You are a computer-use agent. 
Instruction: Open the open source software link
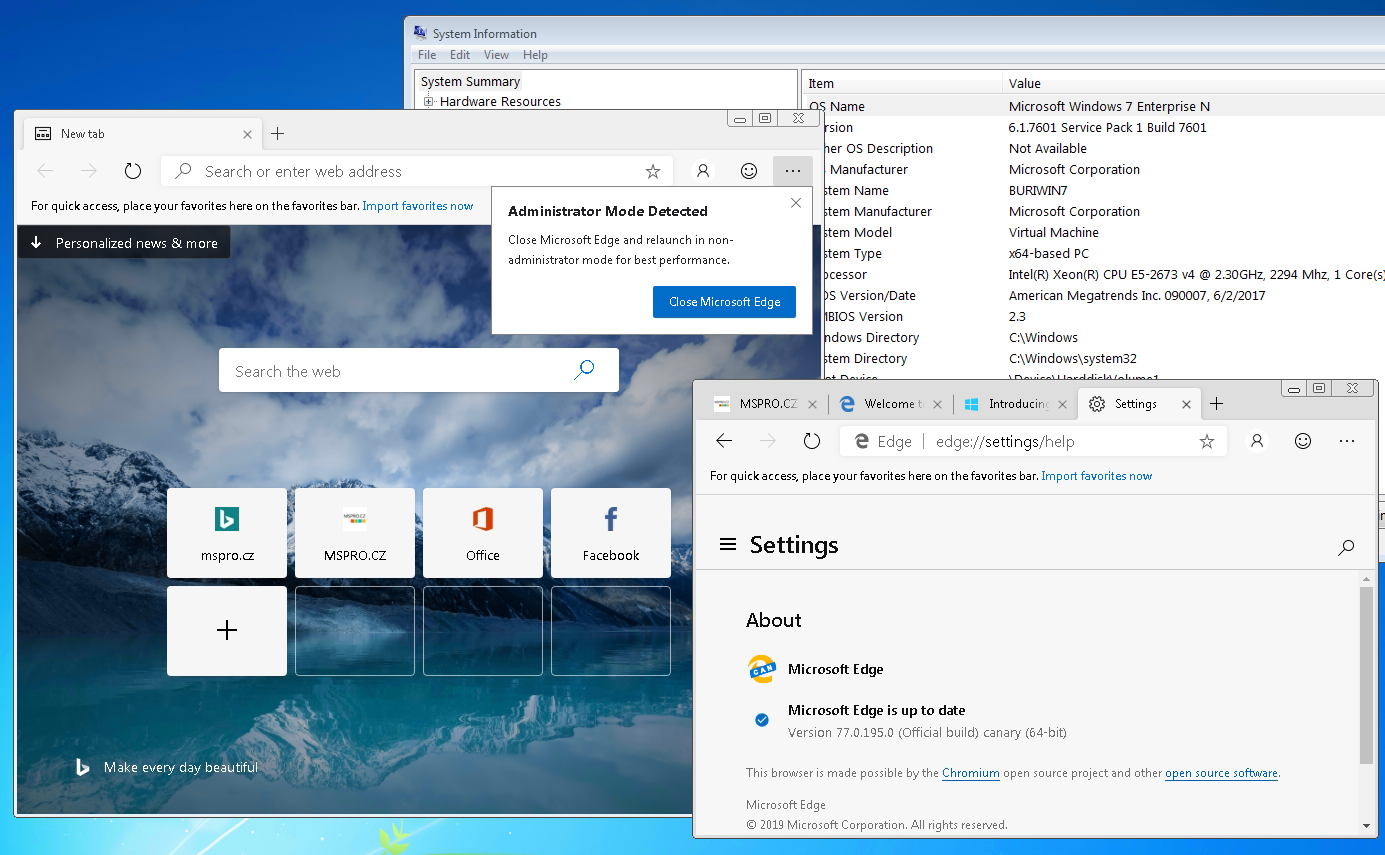click(x=1221, y=773)
